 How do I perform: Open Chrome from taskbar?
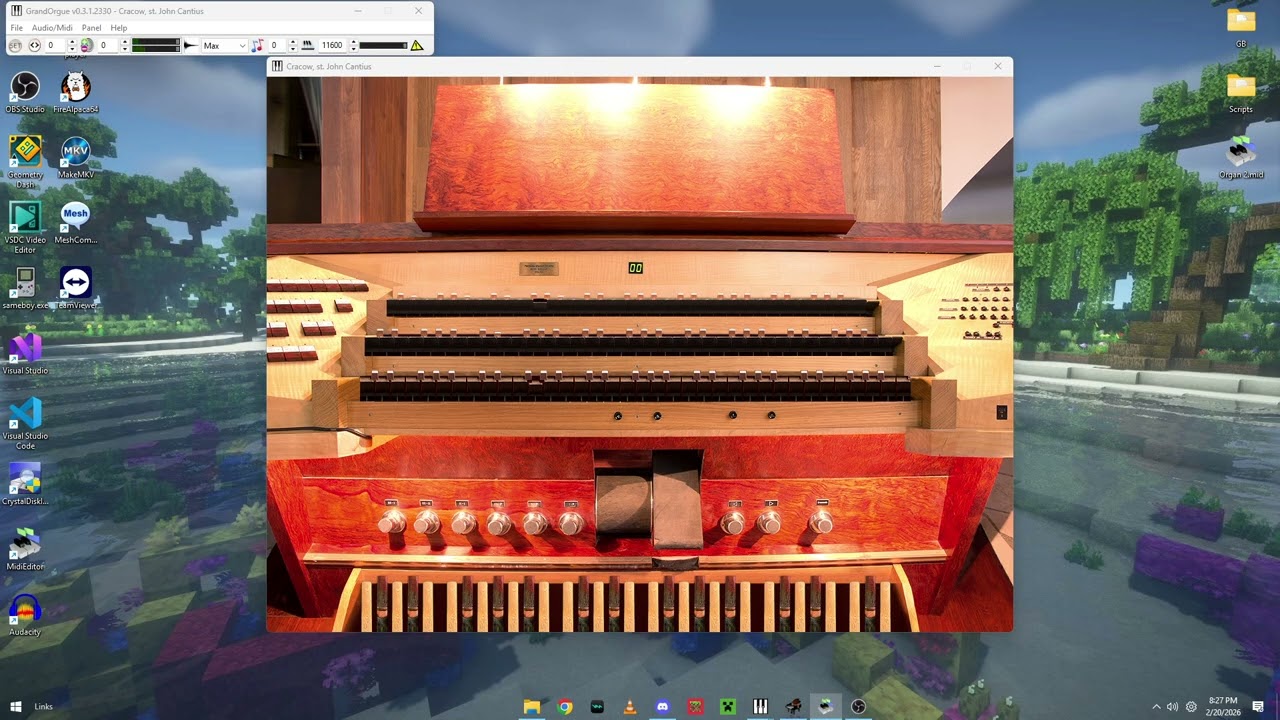coord(565,706)
